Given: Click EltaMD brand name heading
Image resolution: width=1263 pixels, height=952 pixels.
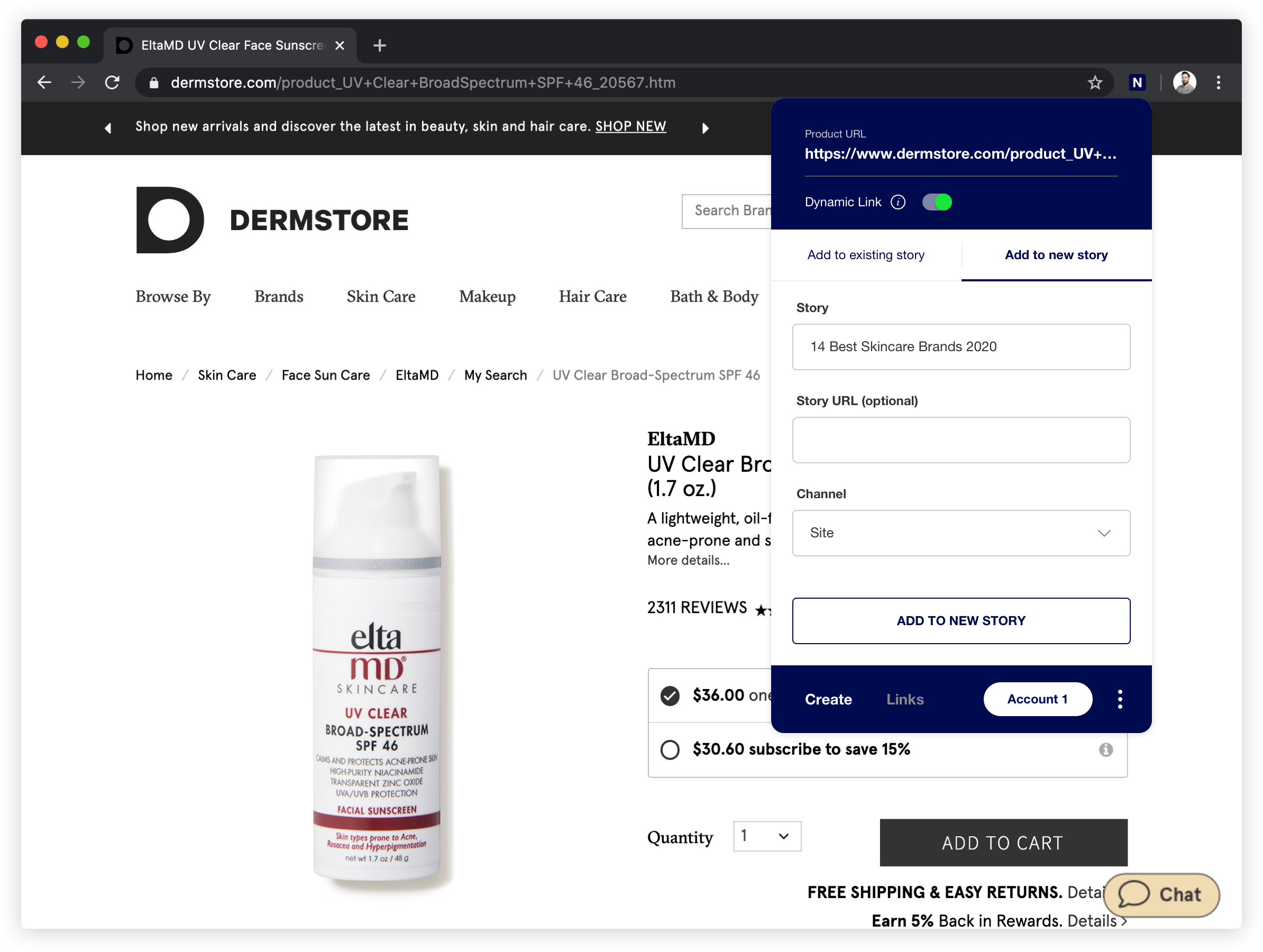Looking at the screenshot, I should click(681, 438).
